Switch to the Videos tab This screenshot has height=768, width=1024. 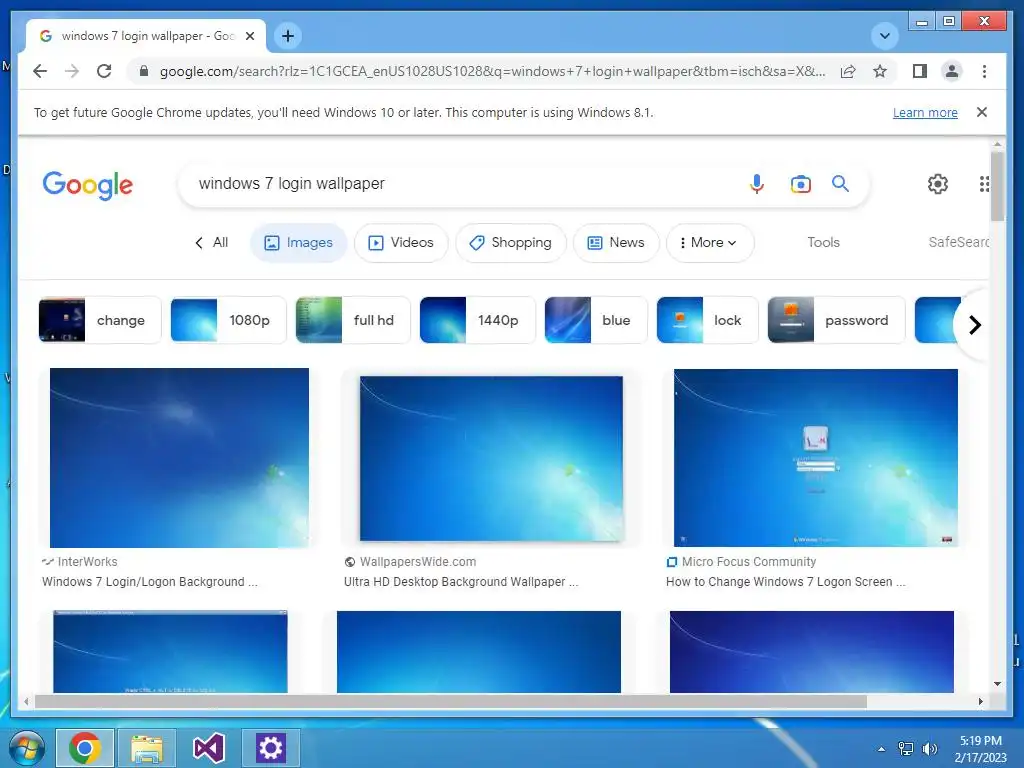pos(401,243)
